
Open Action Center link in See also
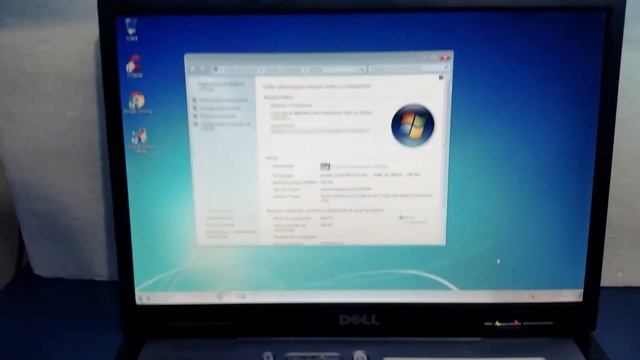[220, 218]
